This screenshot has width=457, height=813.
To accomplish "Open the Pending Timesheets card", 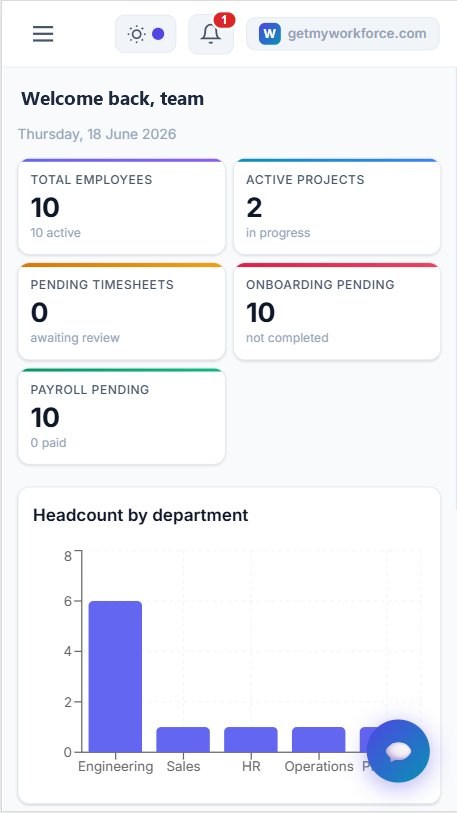I will 122,312.
